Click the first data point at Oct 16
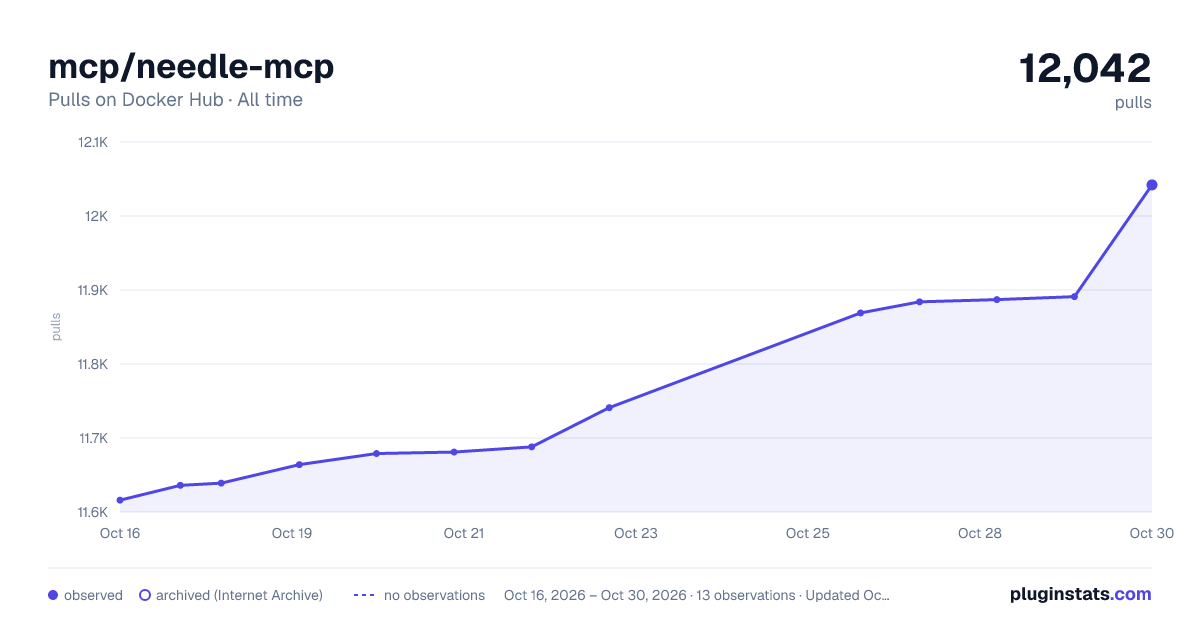The height and width of the screenshot is (630, 1200). 120,500
